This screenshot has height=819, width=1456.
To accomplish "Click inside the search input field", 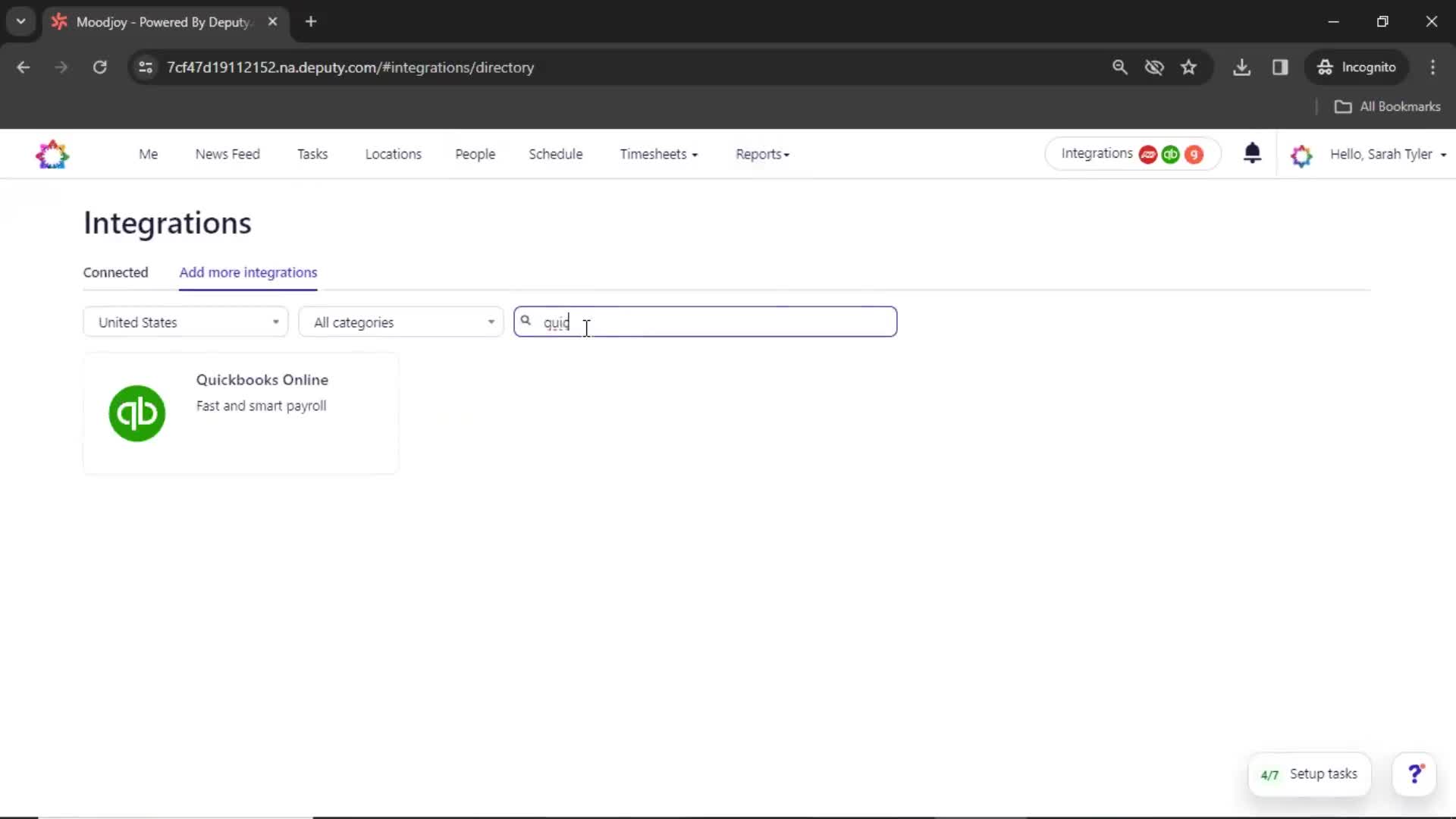I will point(706,322).
